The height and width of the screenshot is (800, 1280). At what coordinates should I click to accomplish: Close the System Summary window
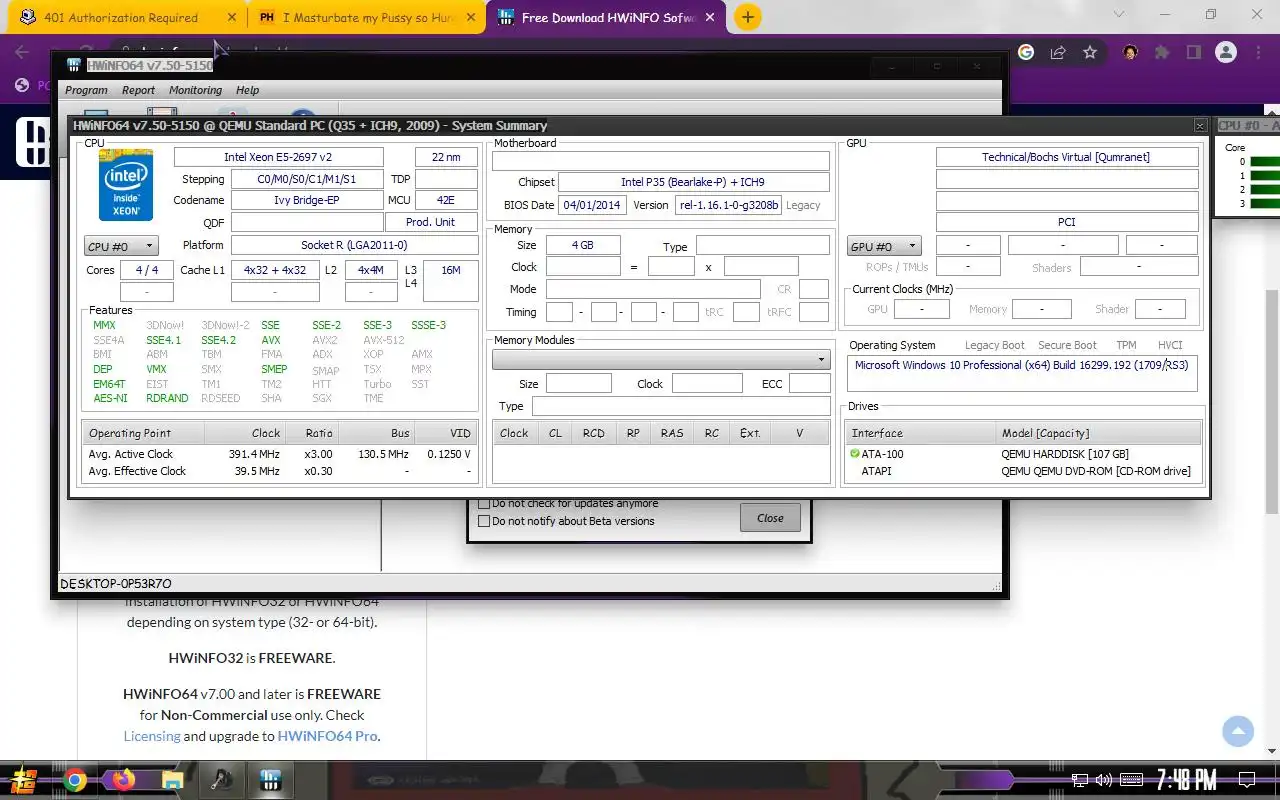coord(1200,126)
